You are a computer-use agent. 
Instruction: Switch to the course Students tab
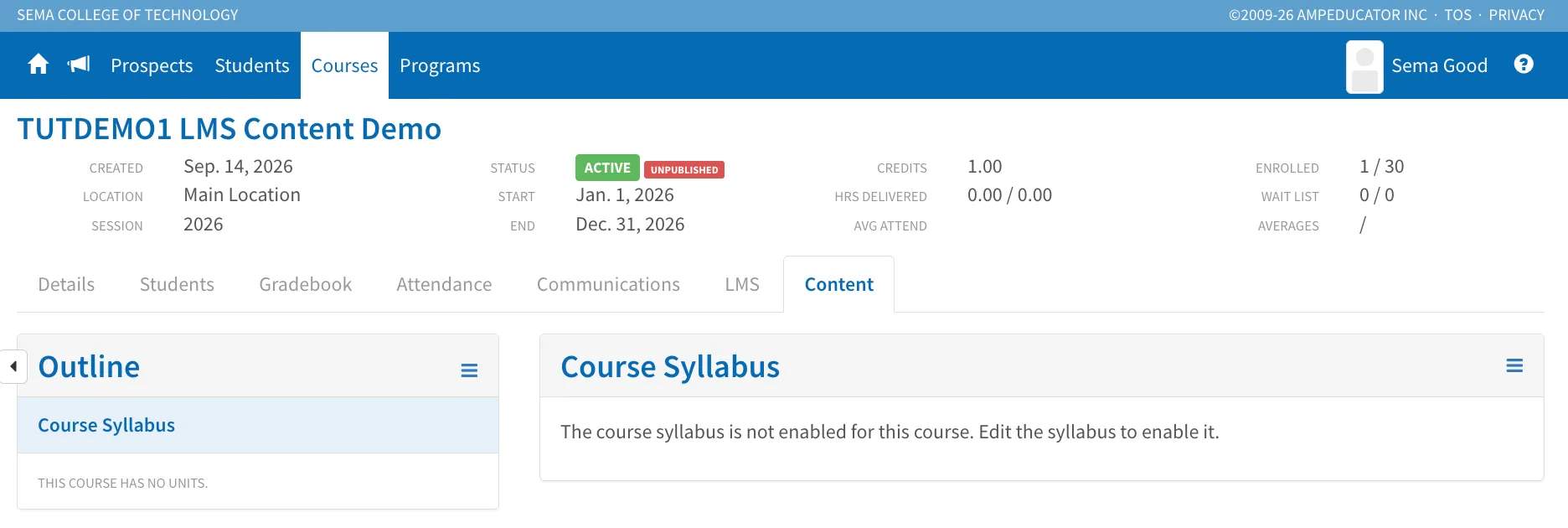177,285
